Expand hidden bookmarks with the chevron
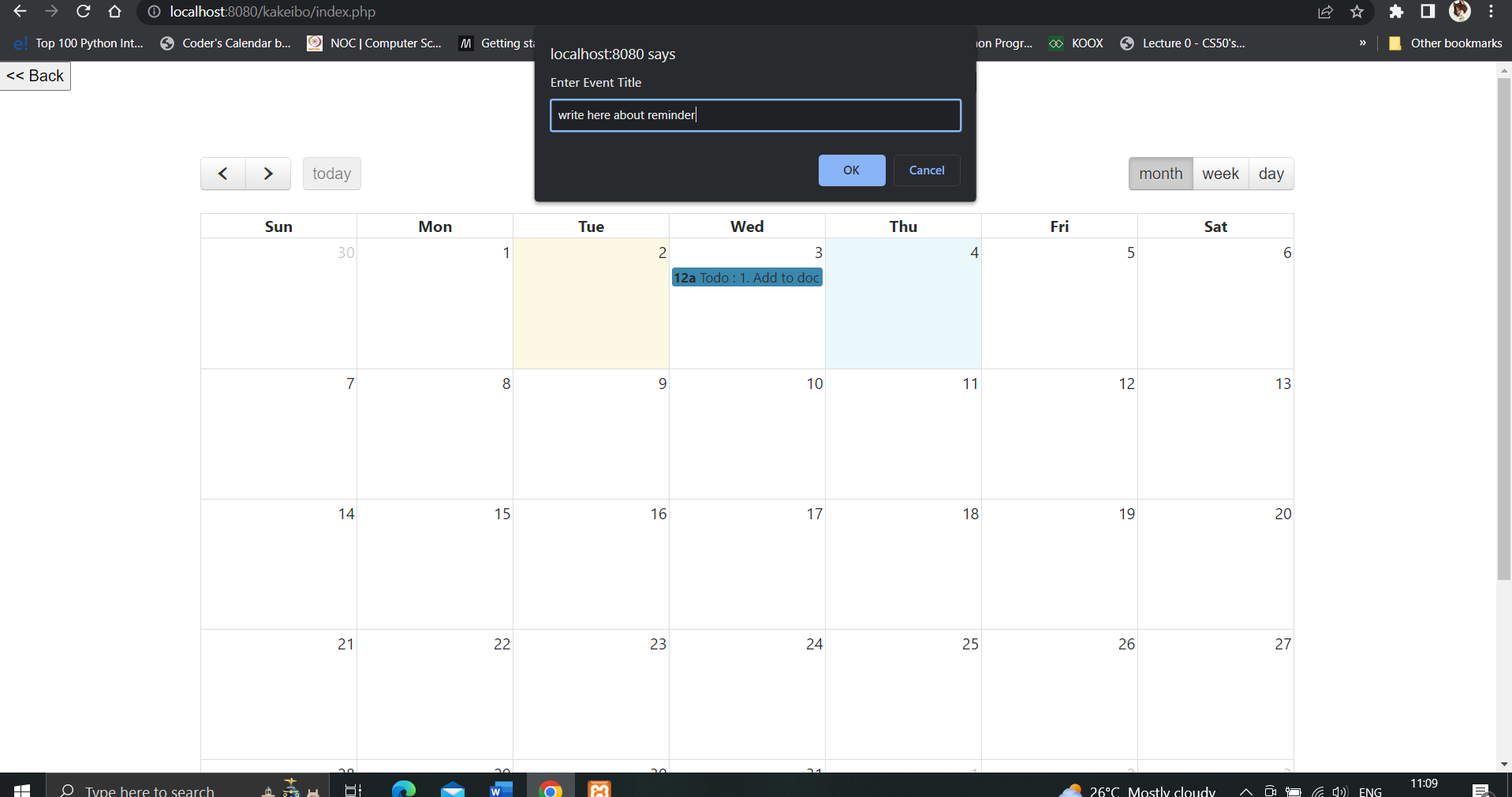The image size is (1512, 797). [x=1362, y=43]
